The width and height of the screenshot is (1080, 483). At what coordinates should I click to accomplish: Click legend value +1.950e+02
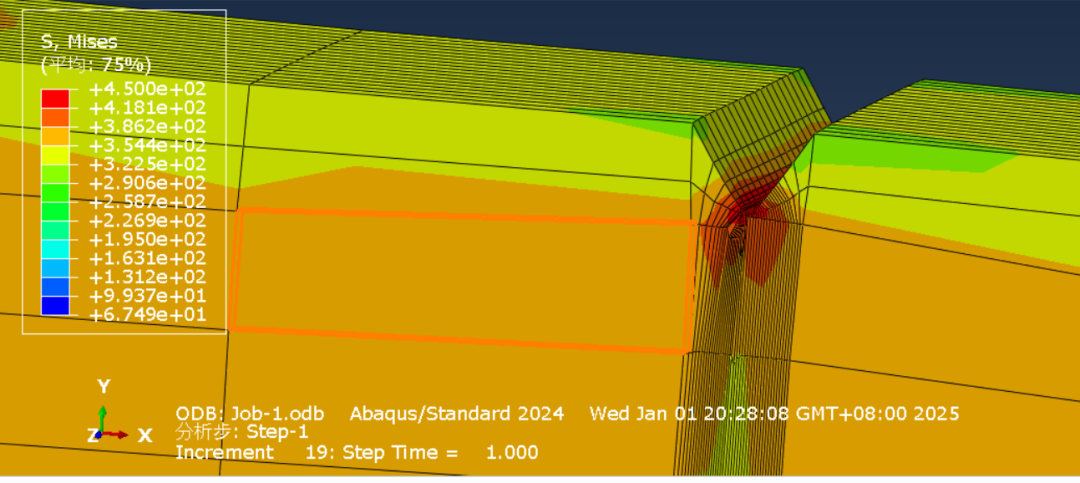pyautogui.click(x=147, y=240)
